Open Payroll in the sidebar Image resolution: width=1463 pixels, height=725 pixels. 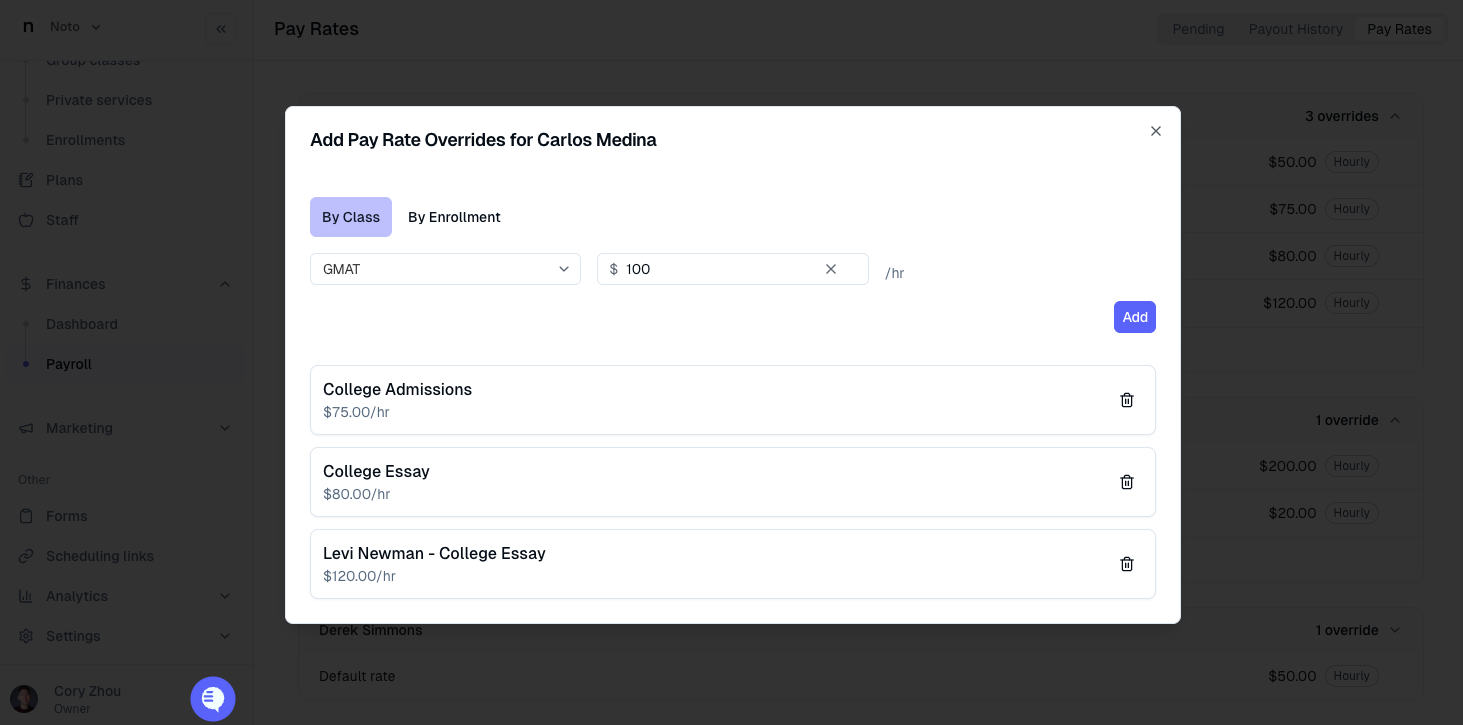[x=69, y=364]
